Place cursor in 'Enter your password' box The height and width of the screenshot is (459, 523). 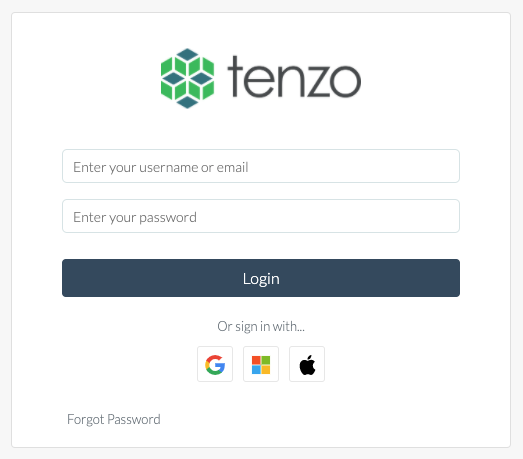[x=261, y=216]
